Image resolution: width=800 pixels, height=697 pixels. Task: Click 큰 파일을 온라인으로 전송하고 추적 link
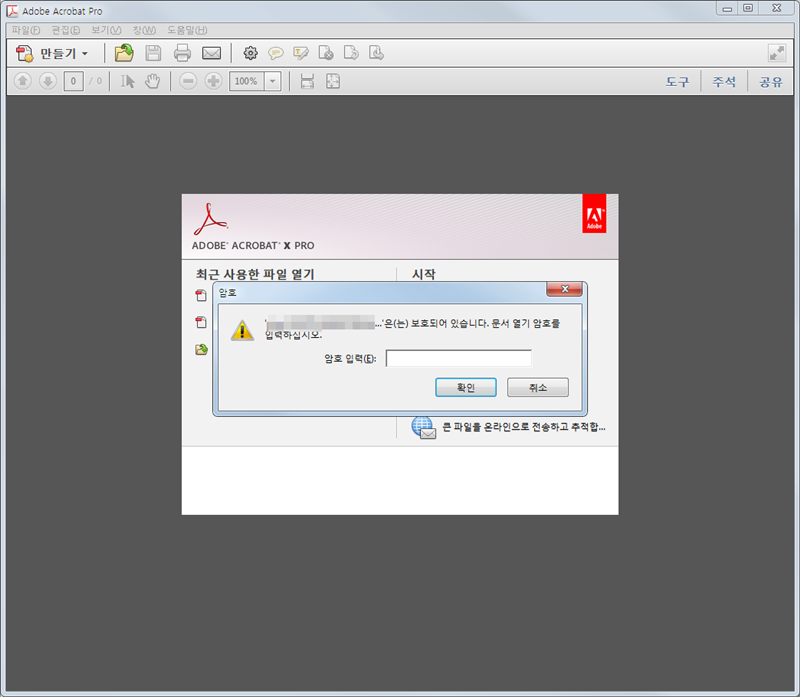[523, 427]
